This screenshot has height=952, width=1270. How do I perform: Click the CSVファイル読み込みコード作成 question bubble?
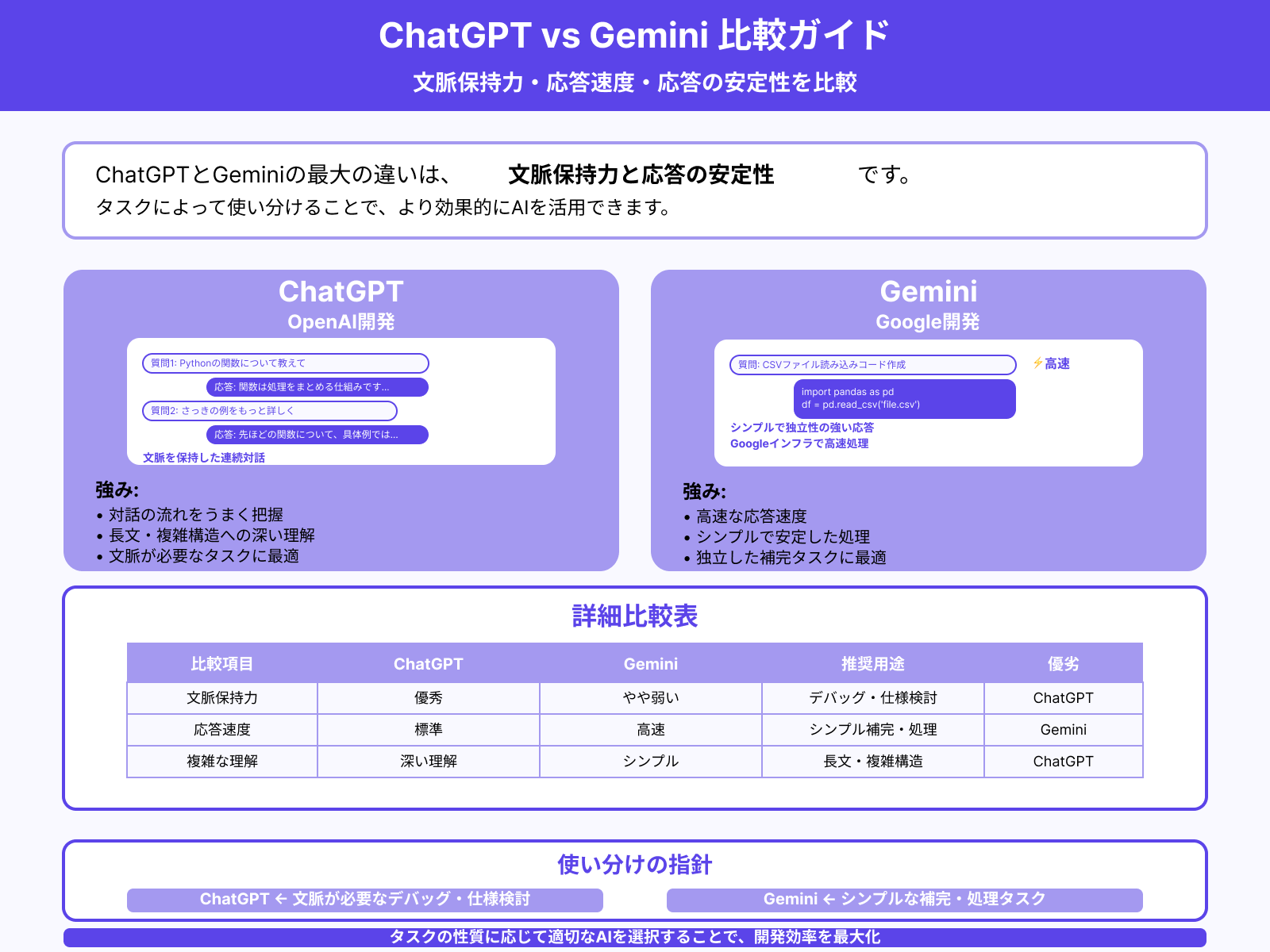(x=872, y=365)
